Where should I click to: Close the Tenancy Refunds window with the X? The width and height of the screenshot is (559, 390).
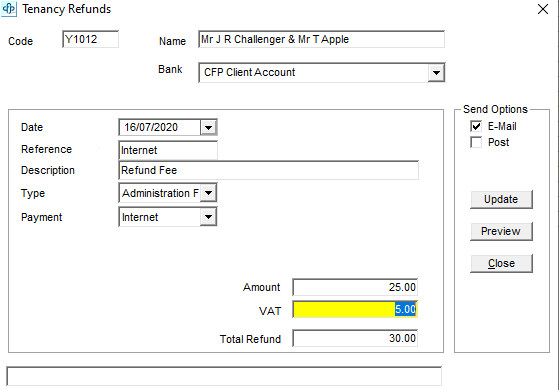click(x=543, y=9)
